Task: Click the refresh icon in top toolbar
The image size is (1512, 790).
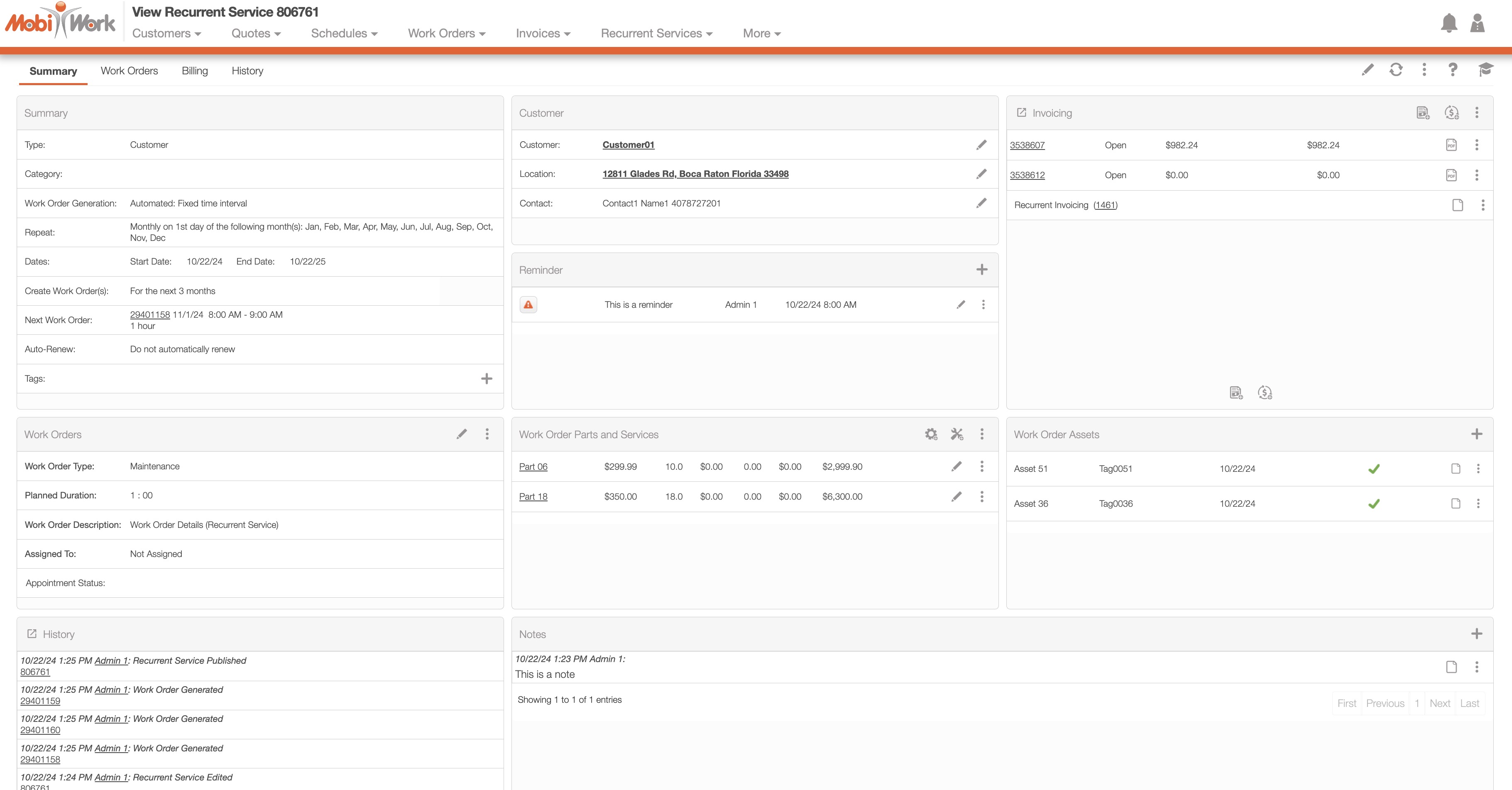Action: coord(1396,70)
